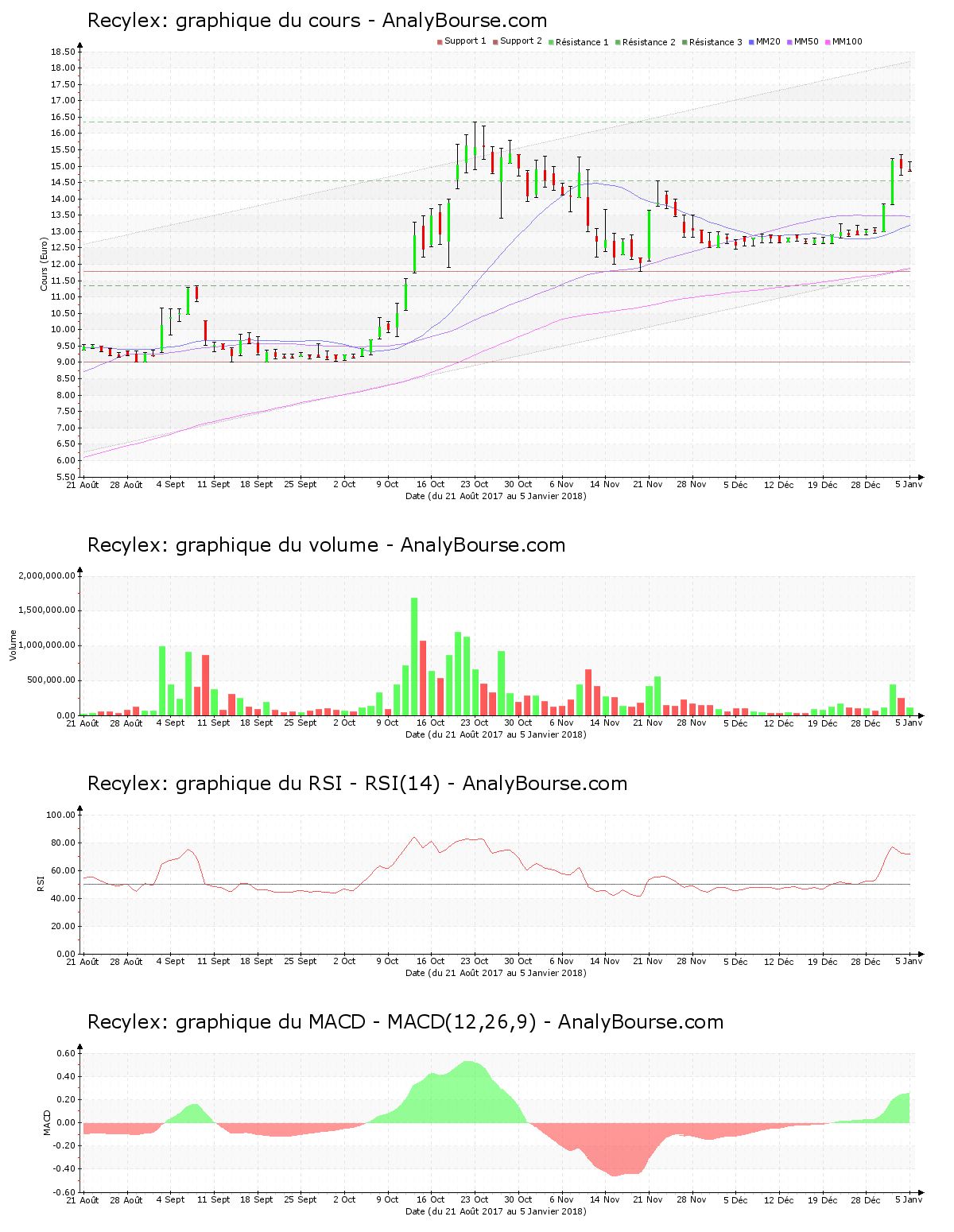The height and width of the screenshot is (1232, 954).
Task: Click the 80.00 RSI axis label
Action: click(x=64, y=843)
